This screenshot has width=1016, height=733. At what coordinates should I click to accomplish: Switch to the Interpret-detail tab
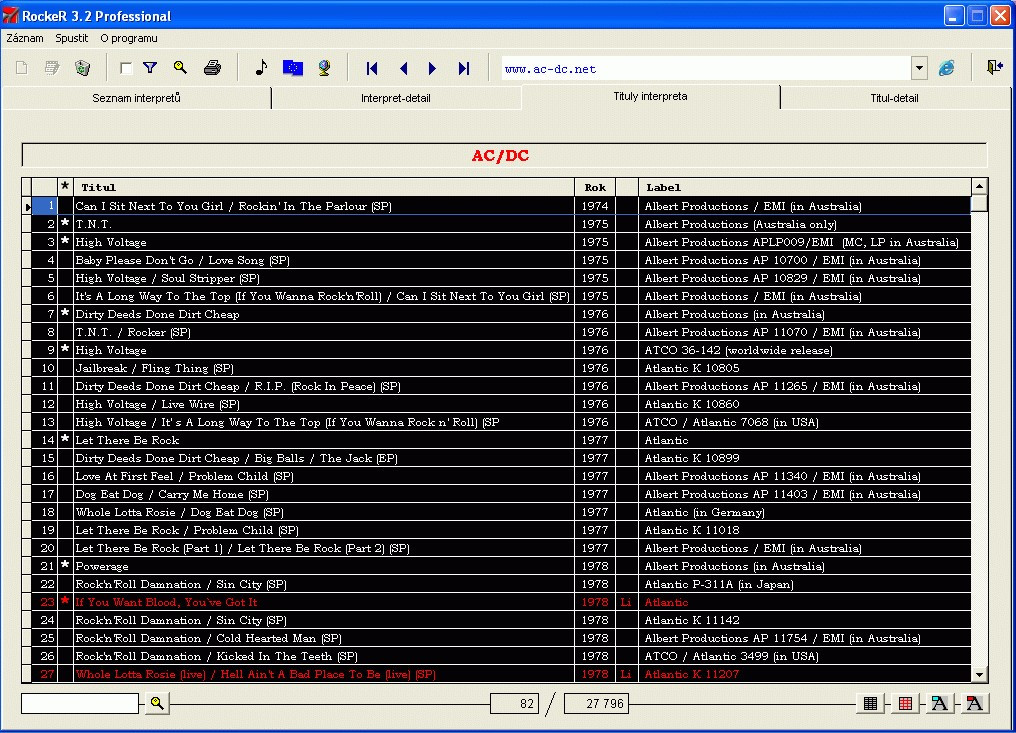tap(396, 98)
